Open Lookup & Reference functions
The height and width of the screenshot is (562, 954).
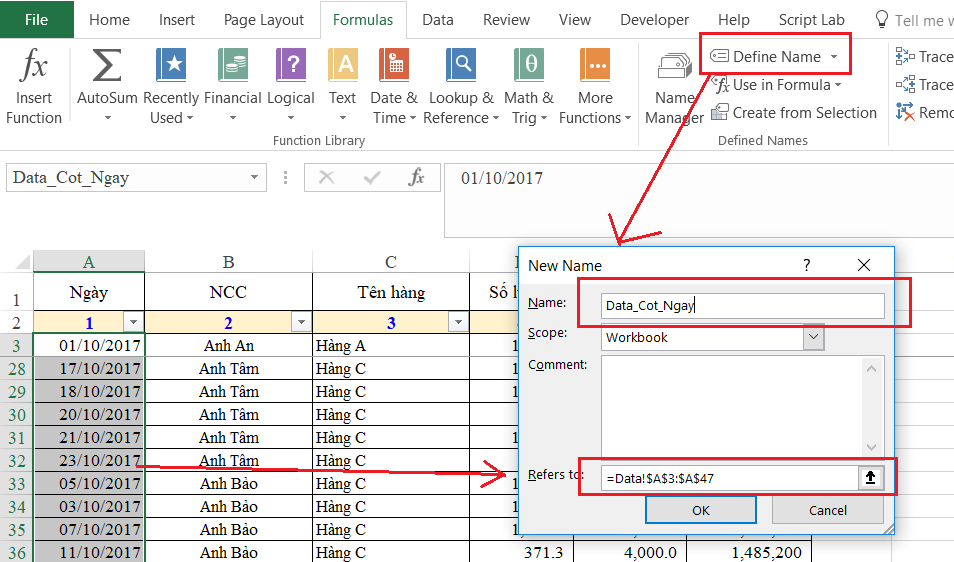pyautogui.click(x=461, y=87)
